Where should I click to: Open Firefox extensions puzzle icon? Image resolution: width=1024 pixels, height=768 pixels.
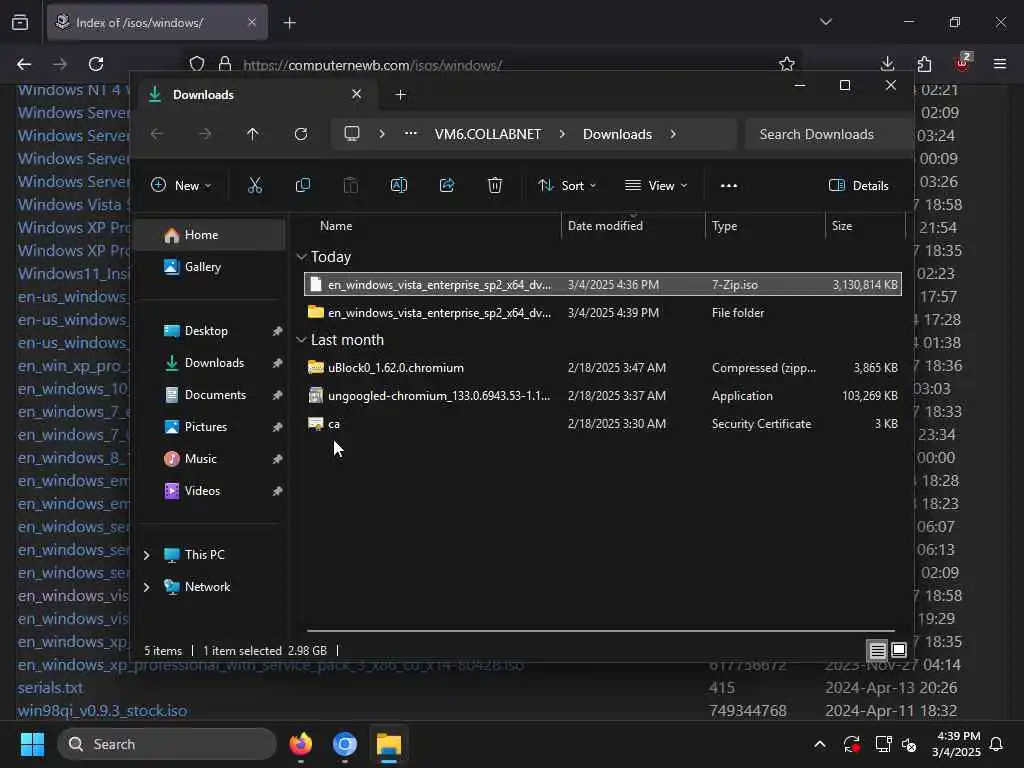(x=924, y=64)
